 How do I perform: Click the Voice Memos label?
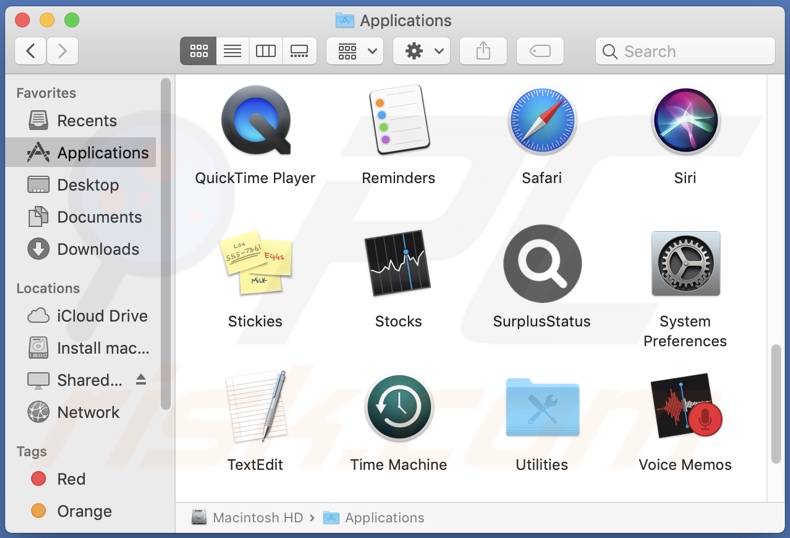(x=685, y=464)
